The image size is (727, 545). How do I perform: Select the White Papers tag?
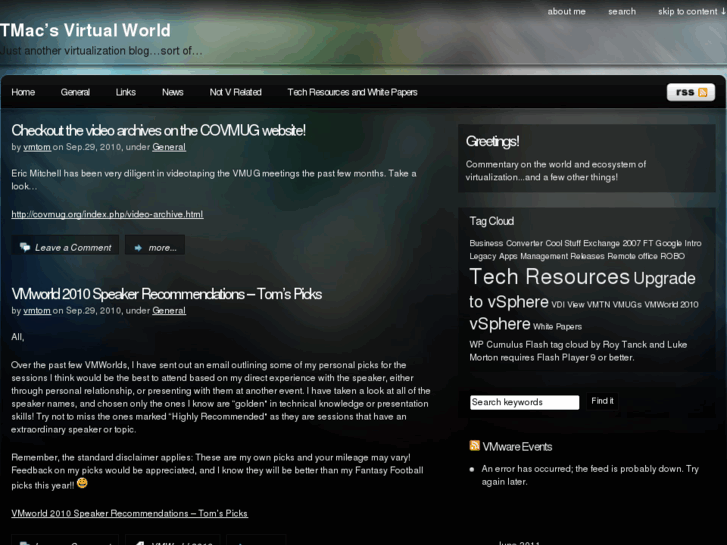coord(557,327)
